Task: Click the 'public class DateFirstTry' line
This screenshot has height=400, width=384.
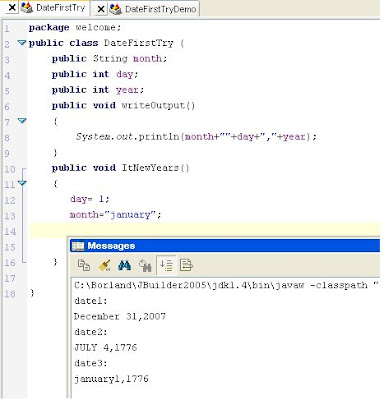Action: [106, 43]
